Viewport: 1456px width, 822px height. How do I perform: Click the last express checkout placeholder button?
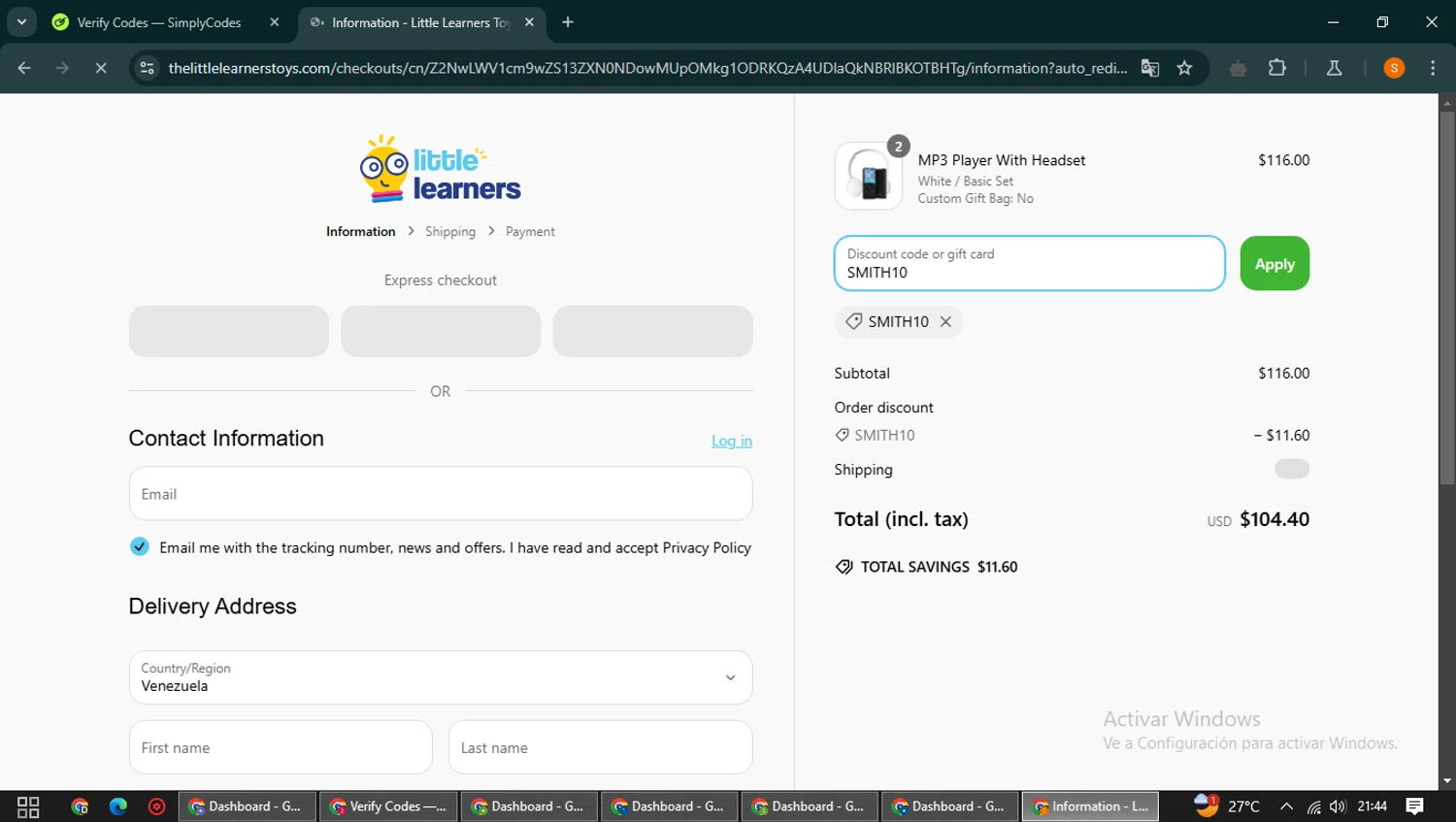tap(652, 331)
